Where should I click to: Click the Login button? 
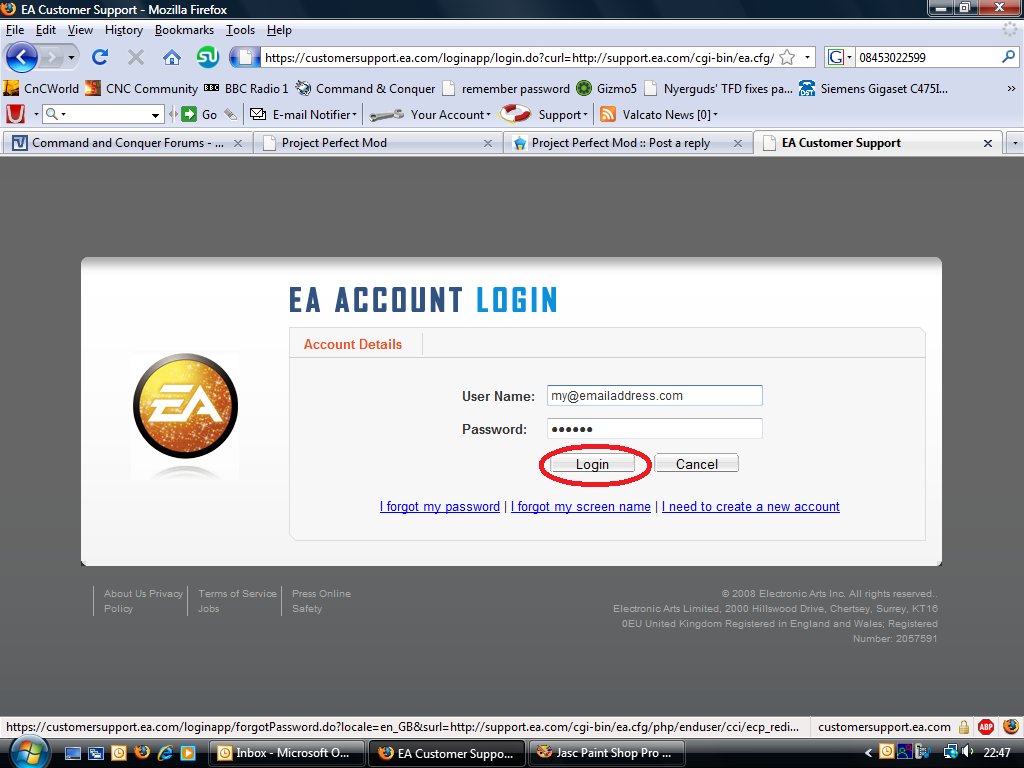coord(592,464)
